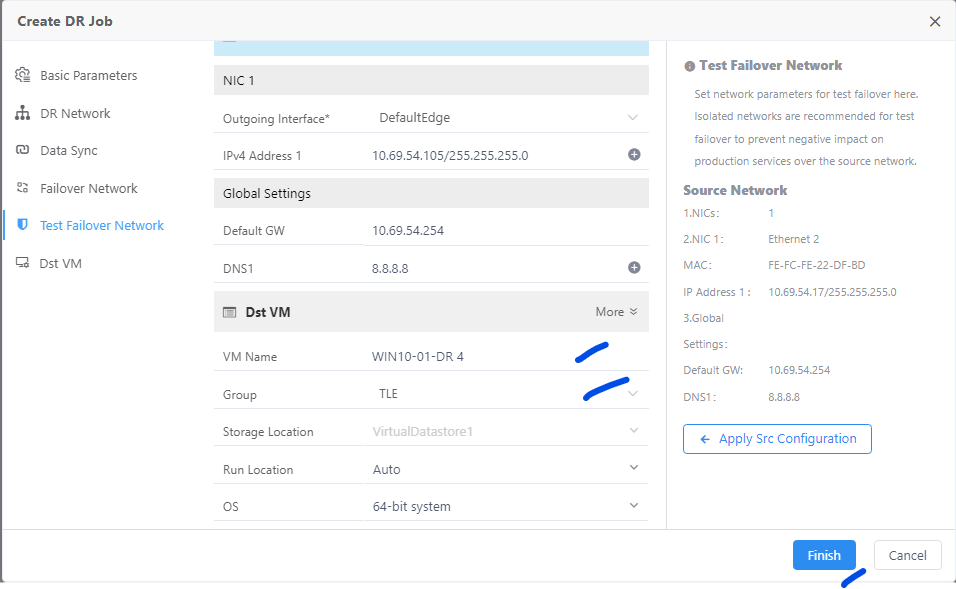The width and height of the screenshot is (956, 589).
Task: Click the Global Settings header
Action: [431, 193]
